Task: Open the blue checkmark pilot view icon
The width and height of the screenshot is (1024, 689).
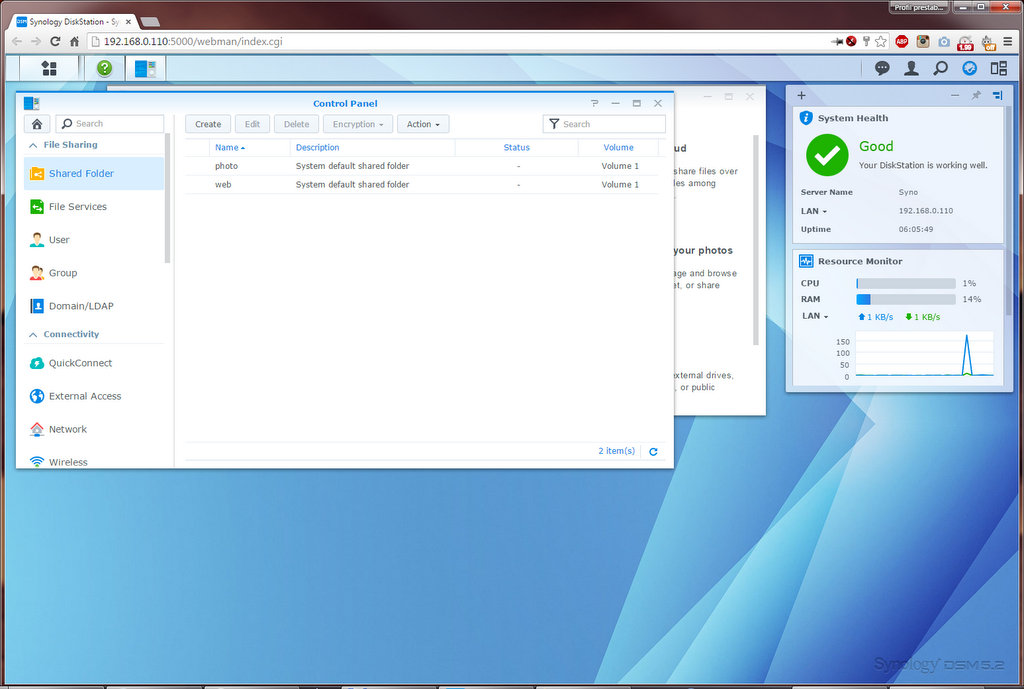Action: 970,68
